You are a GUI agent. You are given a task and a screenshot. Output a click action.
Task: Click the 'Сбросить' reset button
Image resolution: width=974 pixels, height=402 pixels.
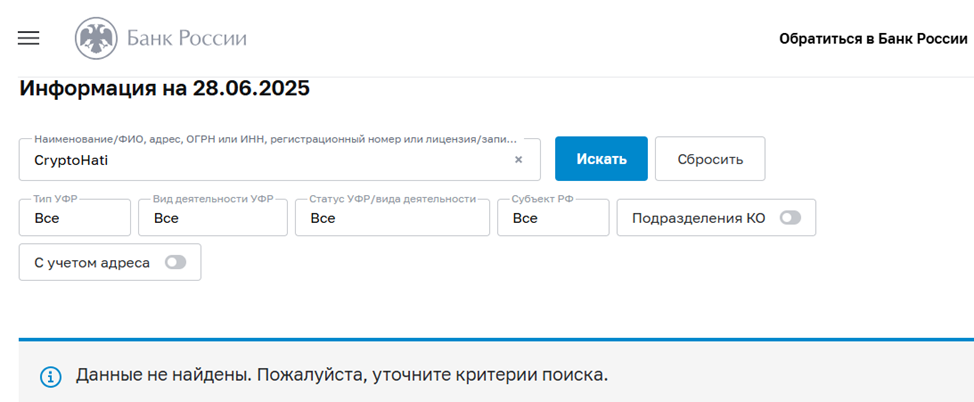710,159
